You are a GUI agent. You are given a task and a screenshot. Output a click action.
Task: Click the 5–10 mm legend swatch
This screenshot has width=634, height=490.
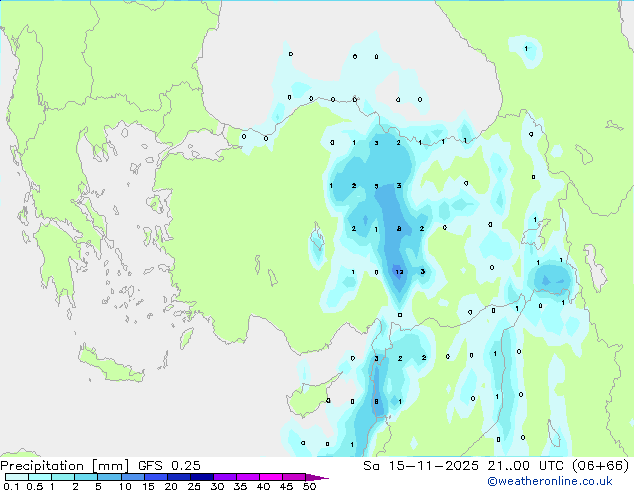coord(109,477)
